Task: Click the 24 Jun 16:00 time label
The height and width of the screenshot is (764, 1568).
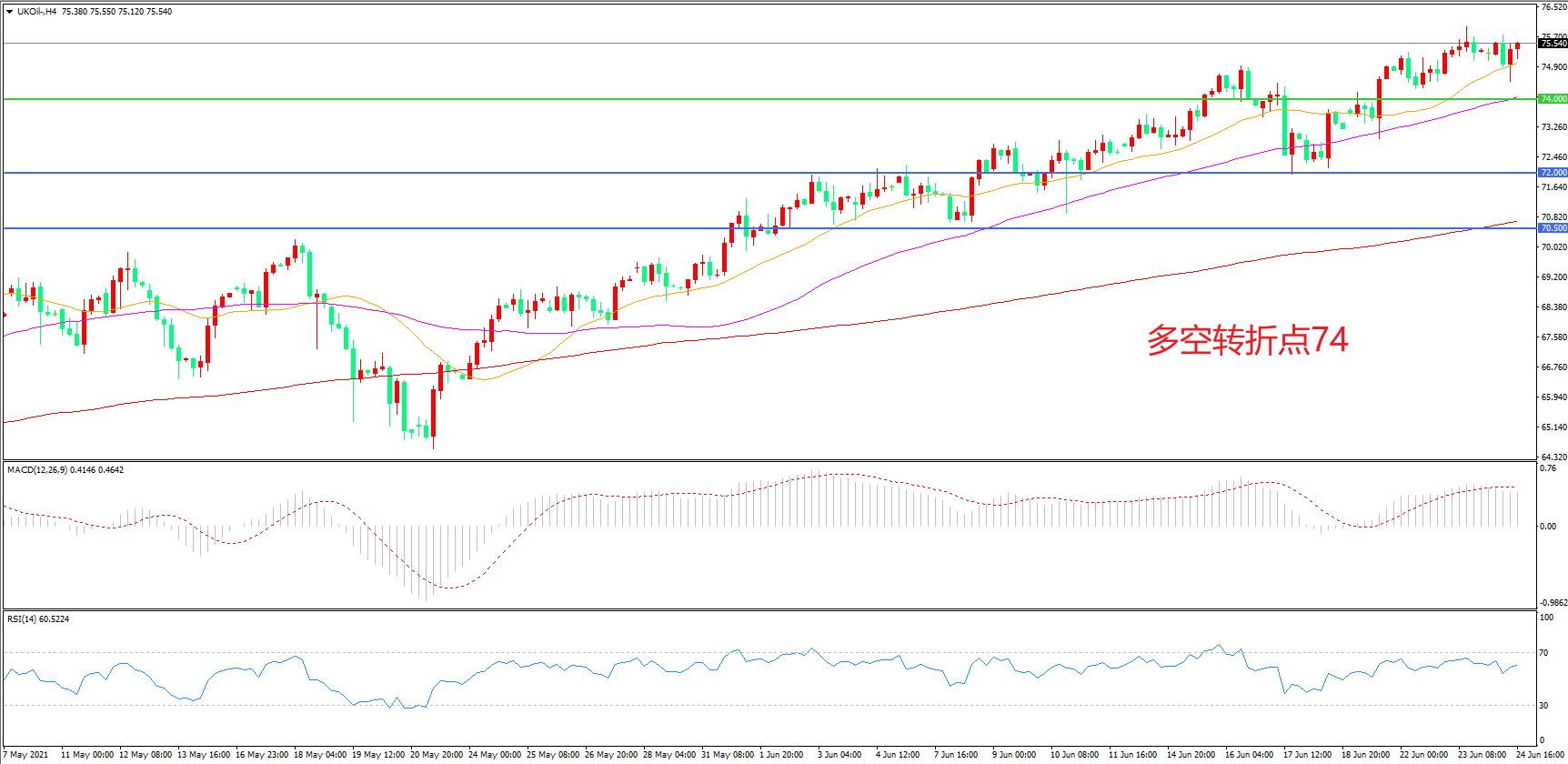Action: pos(1540,754)
